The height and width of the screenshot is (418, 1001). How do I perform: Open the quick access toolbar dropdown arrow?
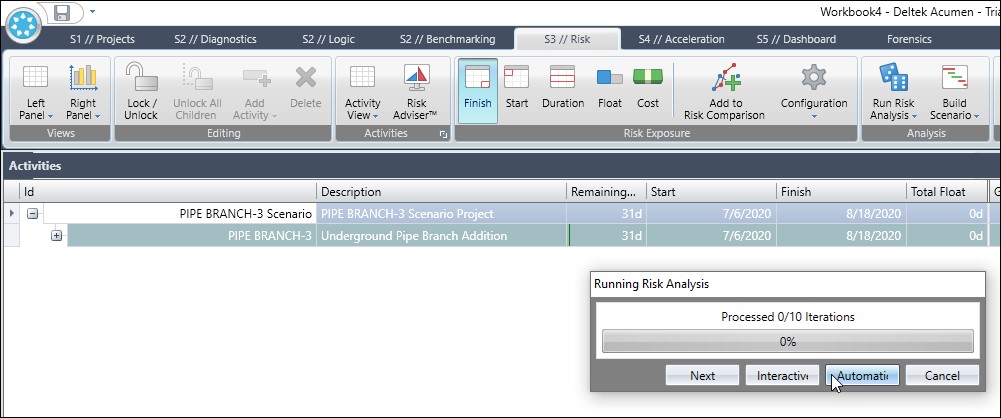pos(92,11)
